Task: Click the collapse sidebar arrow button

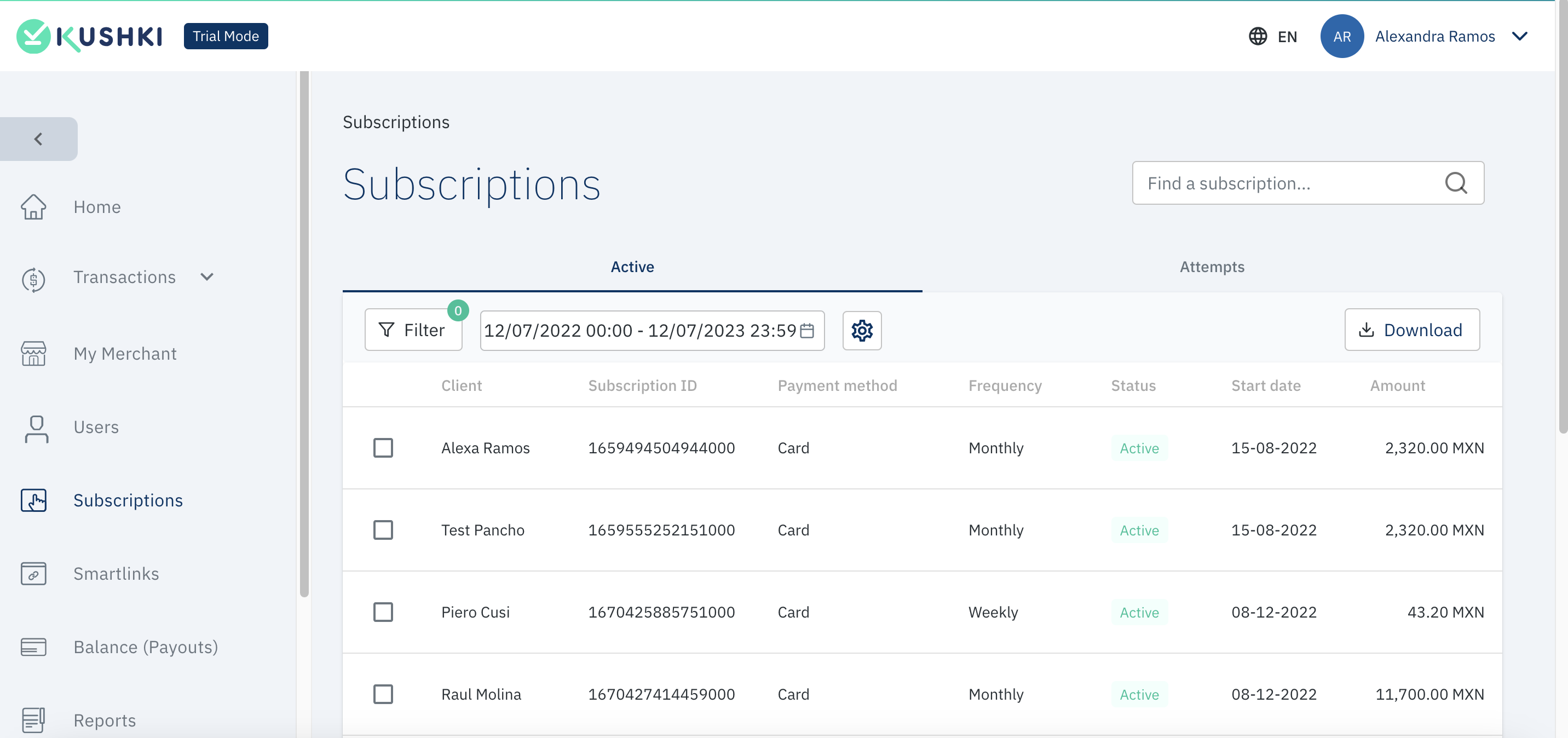Action: click(38, 138)
